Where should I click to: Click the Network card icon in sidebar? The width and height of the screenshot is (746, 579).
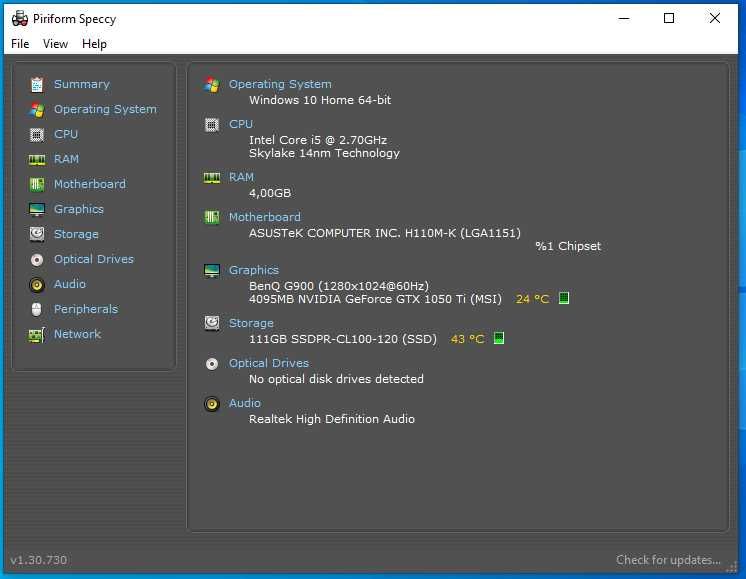click(x=37, y=335)
